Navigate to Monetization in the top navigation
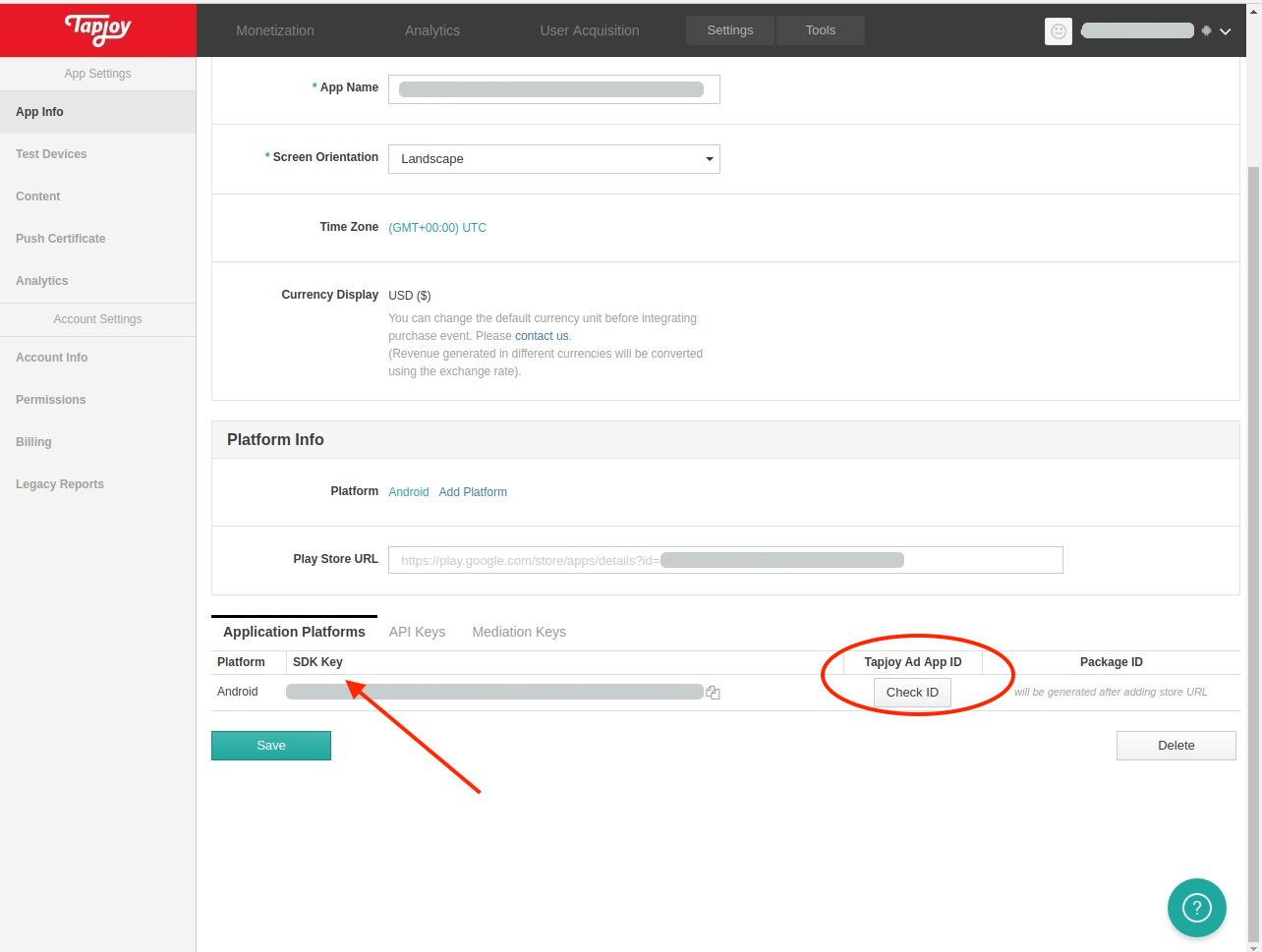The width and height of the screenshot is (1262, 952). pyautogui.click(x=274, y=29)
